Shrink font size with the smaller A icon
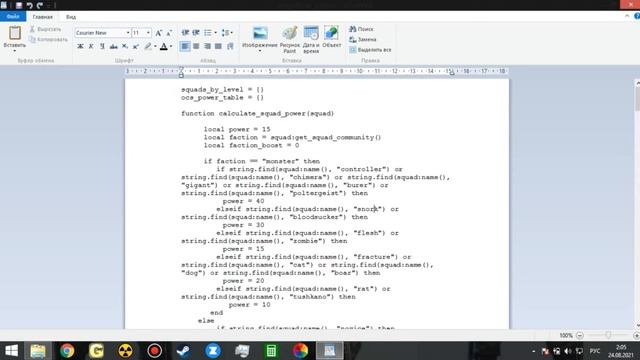Image resolution: width=640 pixels, height=360 pixels. pos(169,33)
